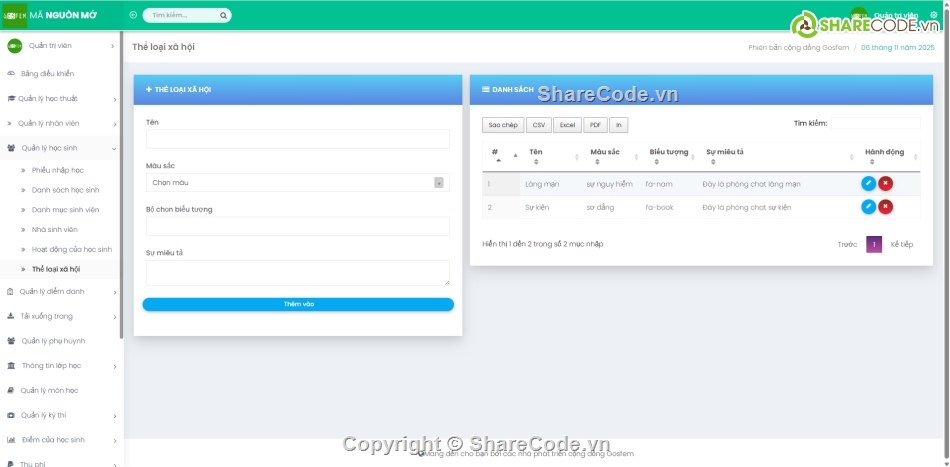Click into the Sự miêu tả textarea
Screen dimensions: 950x467
pyautogui.click(x=297, y=273)
